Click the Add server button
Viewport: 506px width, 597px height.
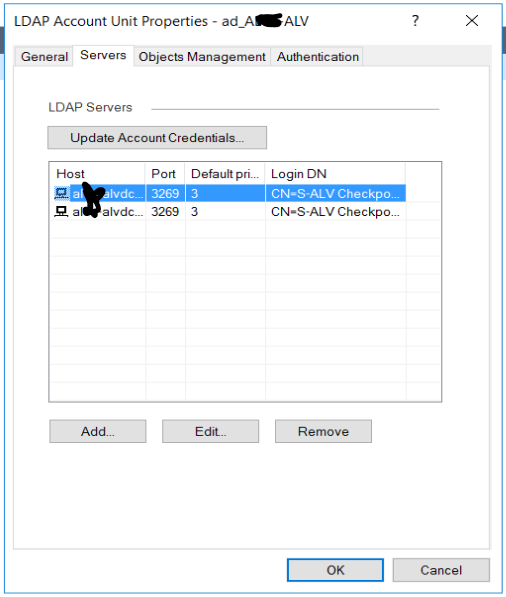click(97, 431)
